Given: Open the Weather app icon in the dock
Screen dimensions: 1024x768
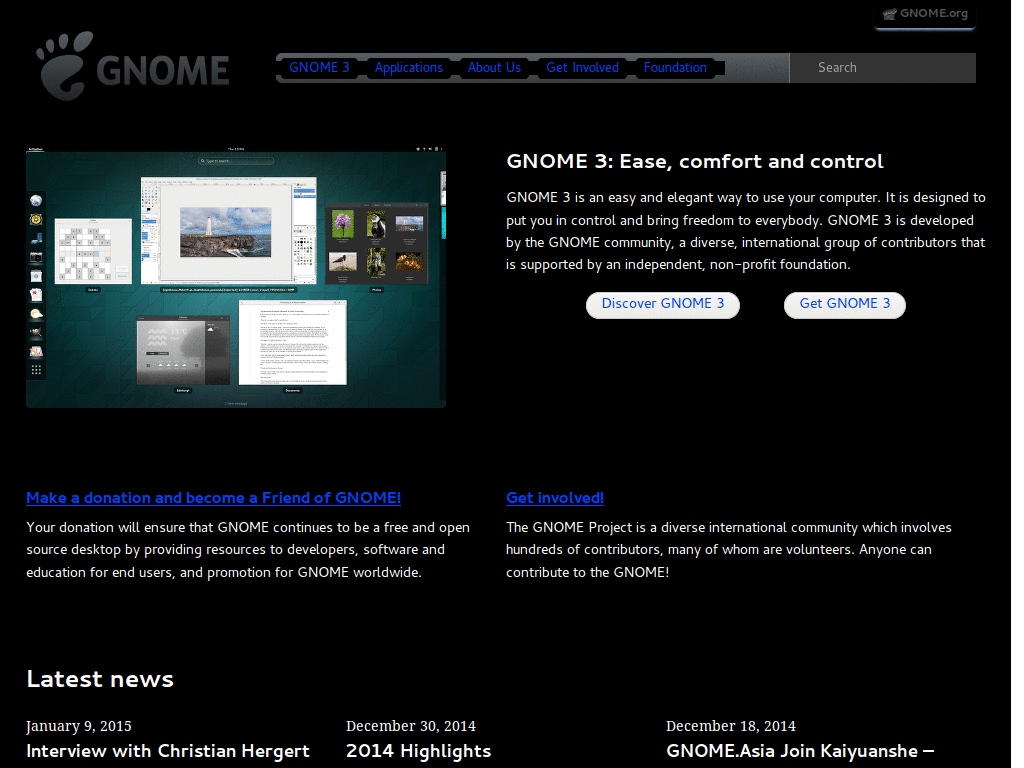Looking at the screenshot, I should point(36,313).
